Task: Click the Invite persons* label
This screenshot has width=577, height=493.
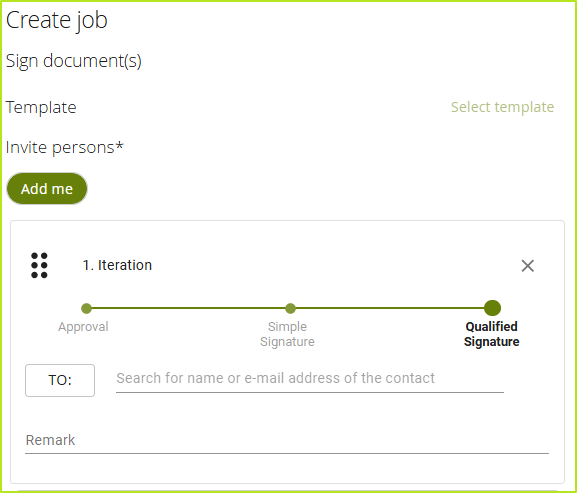Action: 64,148
